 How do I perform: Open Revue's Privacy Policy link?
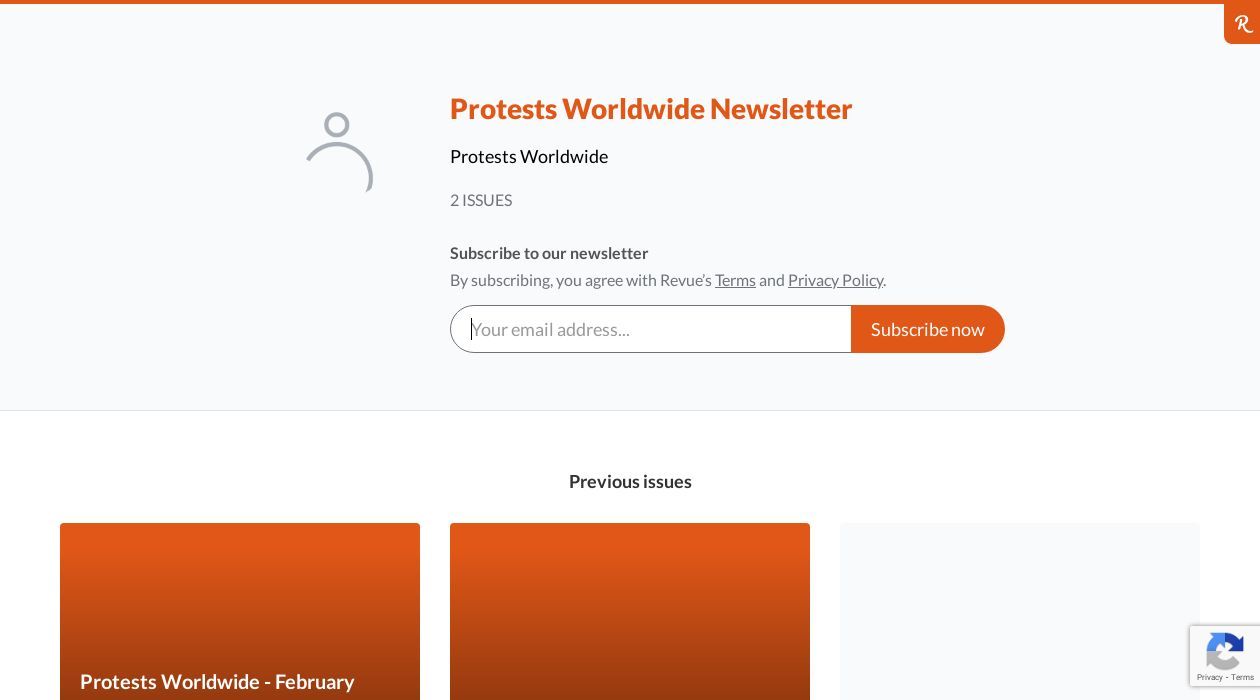click(835, 280)
